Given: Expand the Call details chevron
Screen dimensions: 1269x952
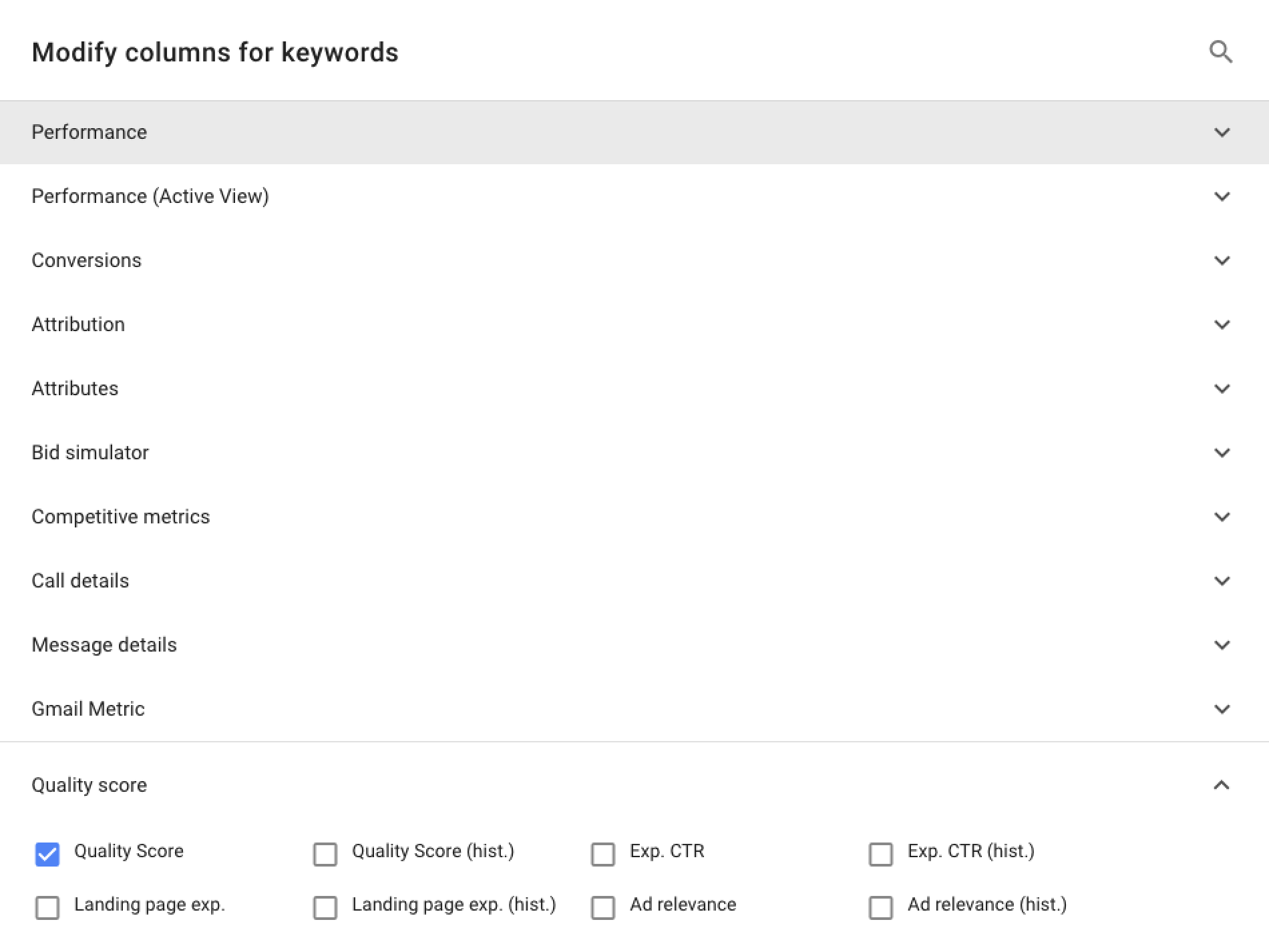Looking at the screenshot, I should tap(1222, 581).
